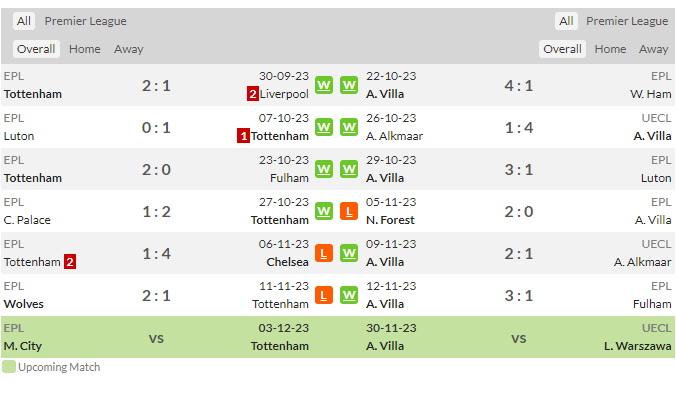Click Tottenham's red card badge in Luton match
This screenshot has height=394, width=676.
(243, 136)
